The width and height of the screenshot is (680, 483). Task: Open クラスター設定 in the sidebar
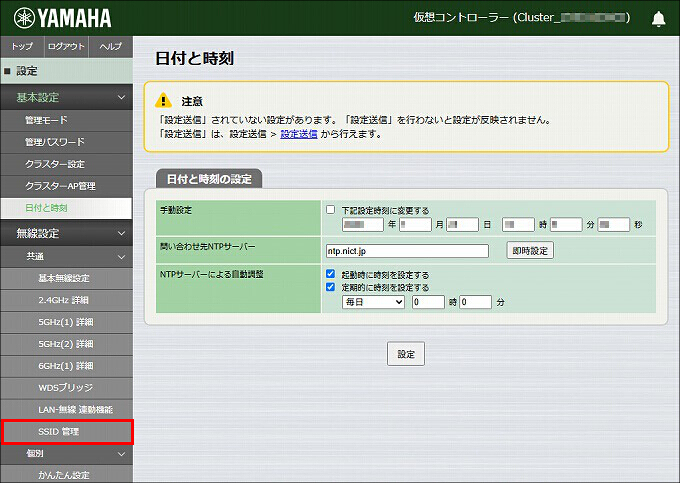(x=66, y=164)
